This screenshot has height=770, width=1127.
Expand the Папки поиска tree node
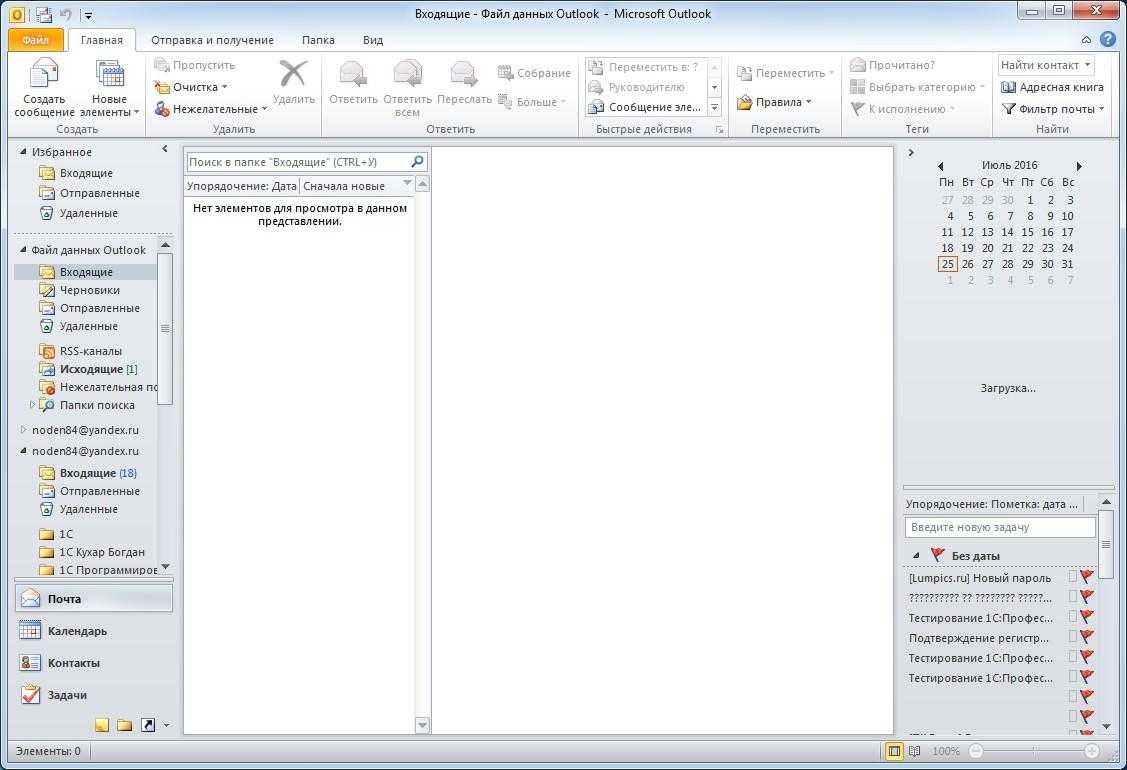(x=32, y=405)
